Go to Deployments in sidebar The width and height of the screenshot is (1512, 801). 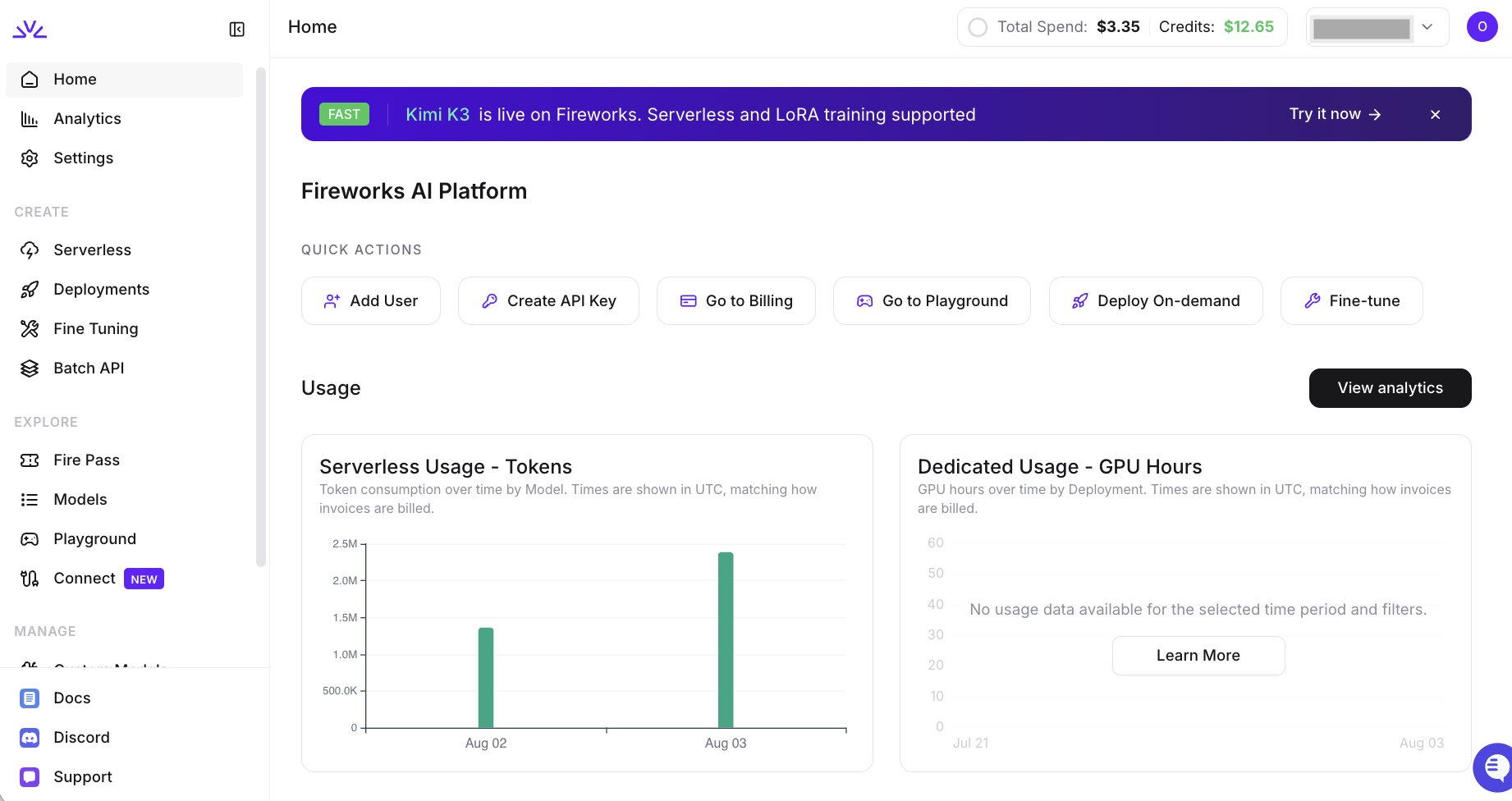click(124, 290)
